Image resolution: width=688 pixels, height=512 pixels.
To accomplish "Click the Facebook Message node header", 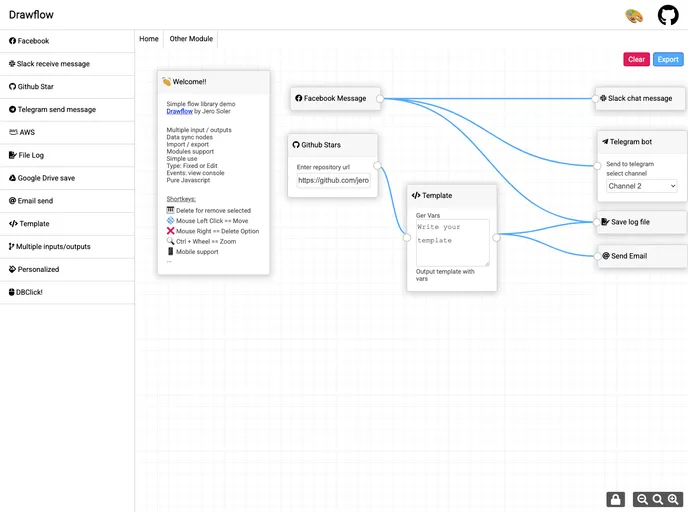I will tap(335, 98).
